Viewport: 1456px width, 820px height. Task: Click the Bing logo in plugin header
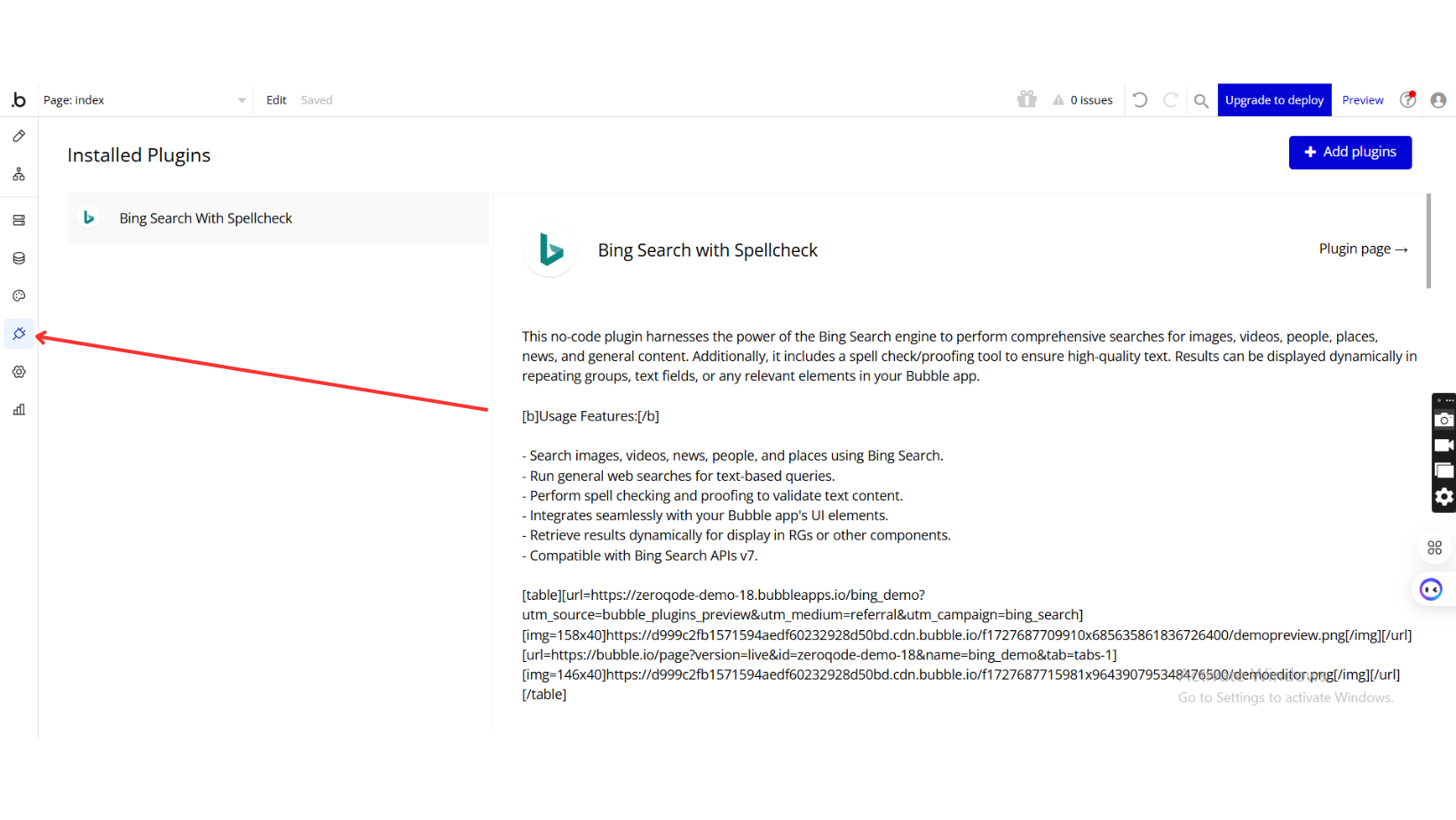(550, 250)
